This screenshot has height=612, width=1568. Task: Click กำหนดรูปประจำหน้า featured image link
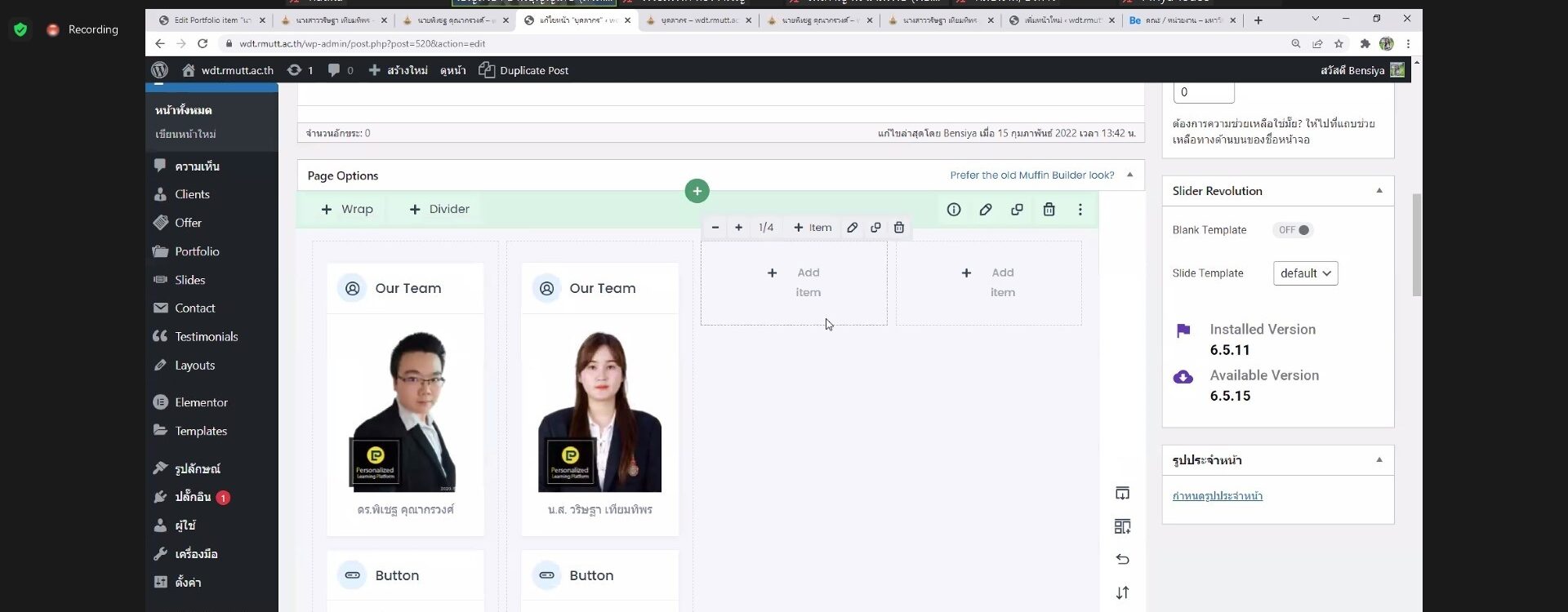(x=1217, y=496)
